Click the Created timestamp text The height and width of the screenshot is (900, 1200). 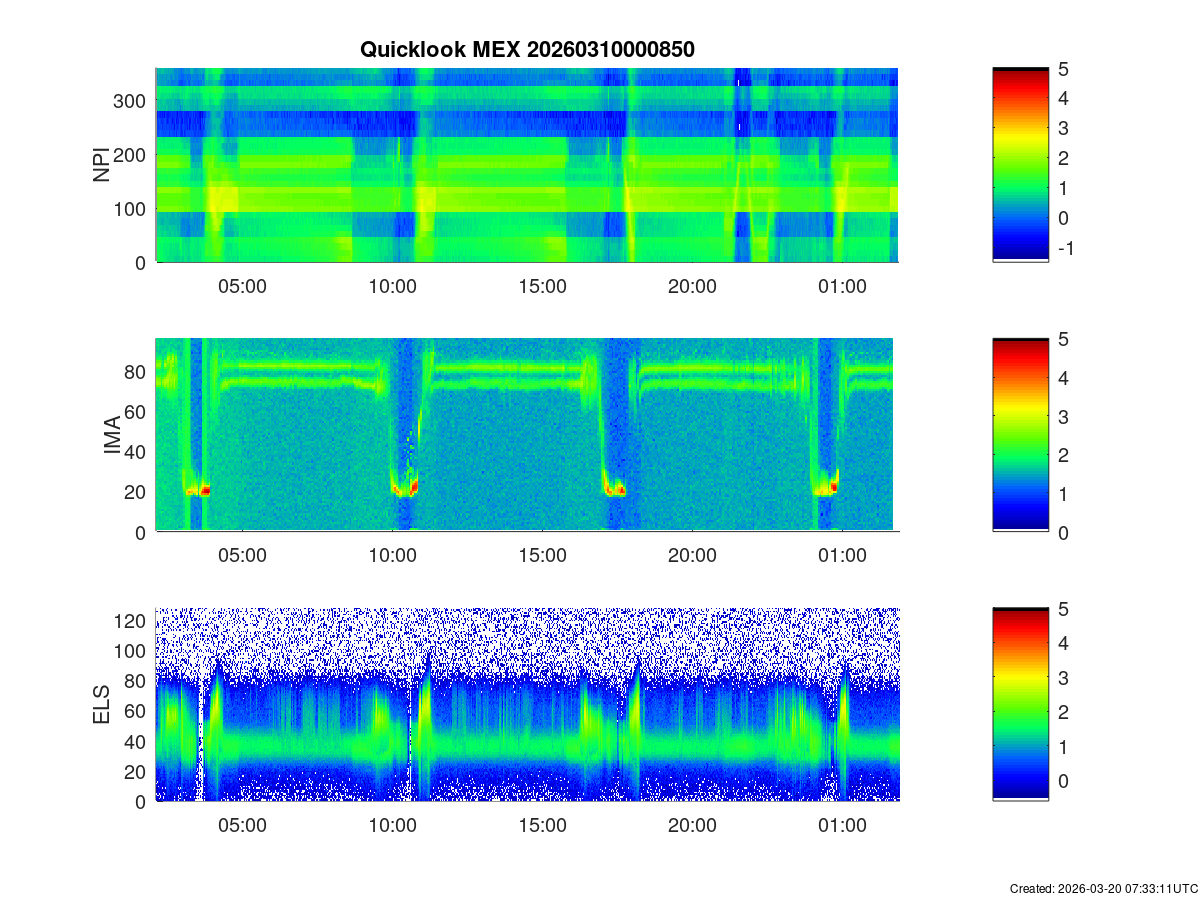tap(1103, 888)
